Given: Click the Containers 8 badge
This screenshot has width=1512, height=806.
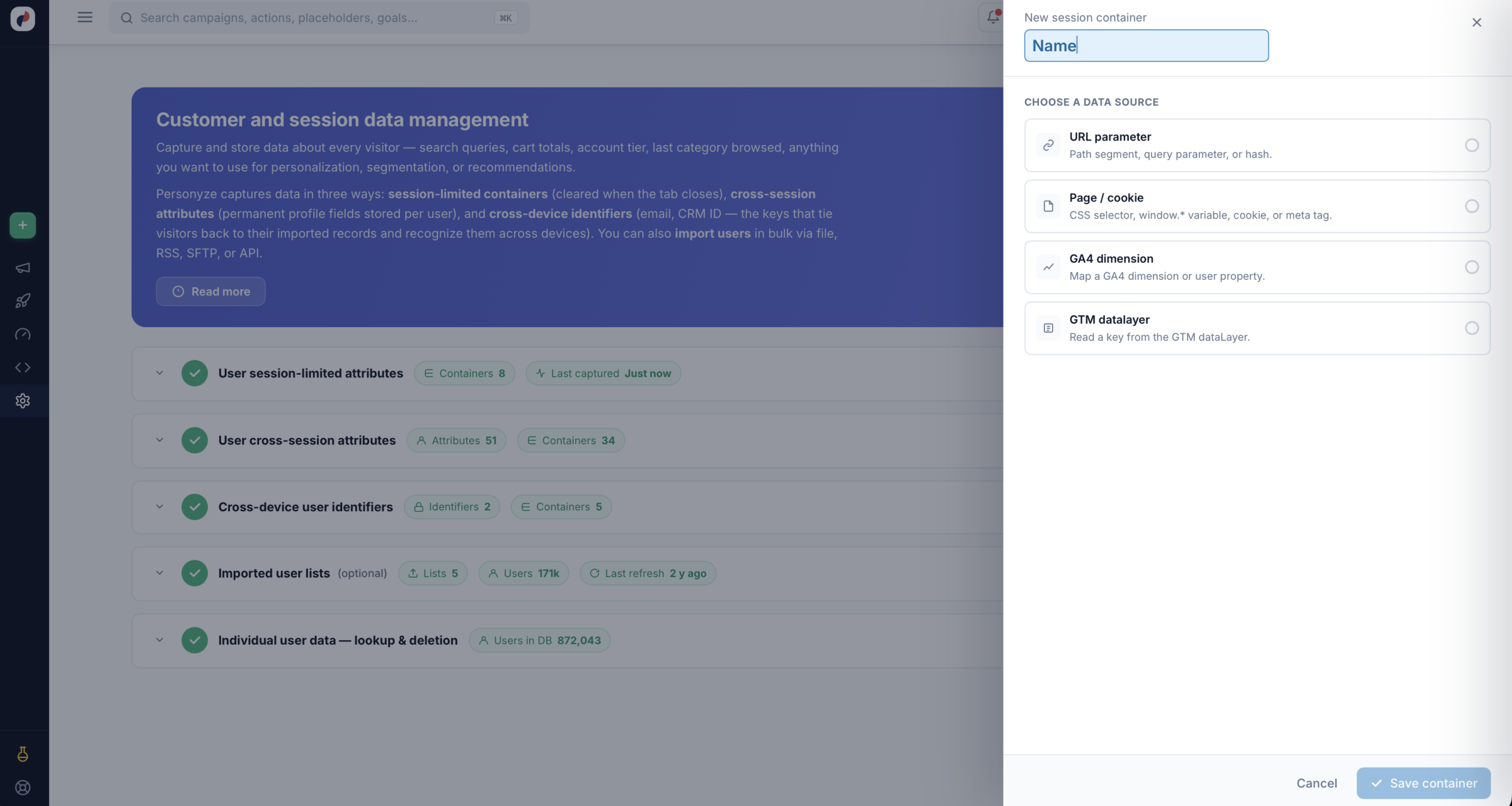Looking at the screenshot, I should coord(464,373).
